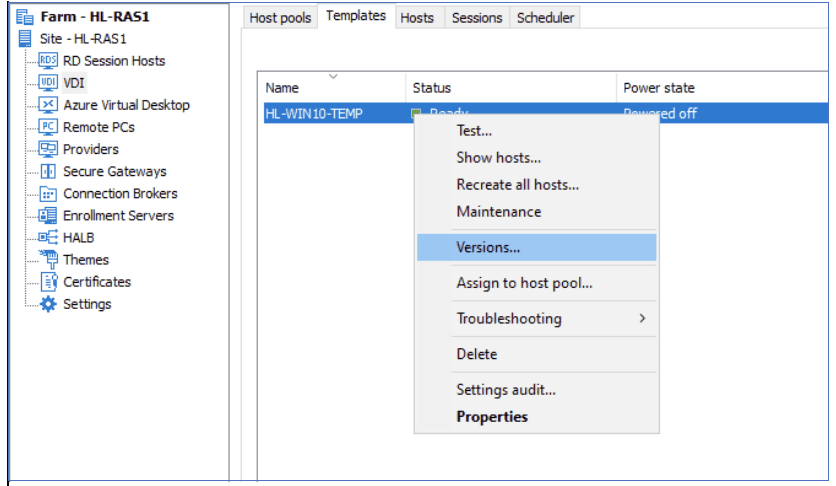This screenshot has width=836, height=486.
Task: Choose Maintenance from context menu
Action: point(536,212)
